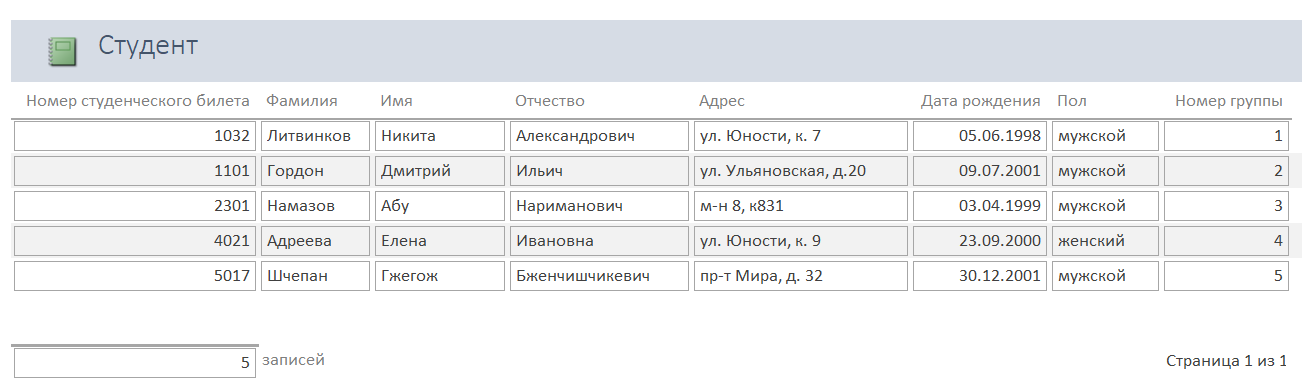Viewport: 1302px width, 390px height.
Task: Click the 'Фамилия' column header
Action: tap(302, 101)
